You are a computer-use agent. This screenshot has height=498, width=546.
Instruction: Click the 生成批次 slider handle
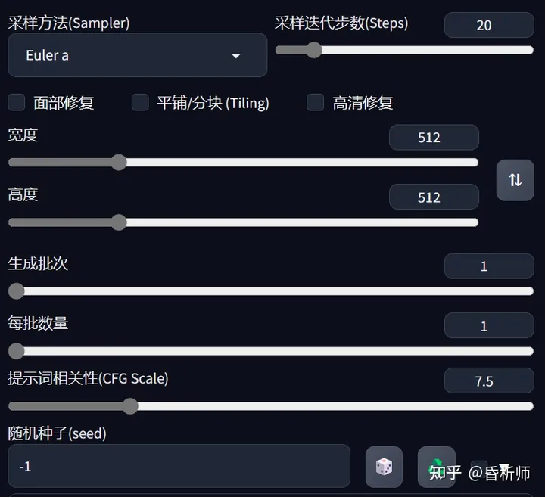click(16, 291)
